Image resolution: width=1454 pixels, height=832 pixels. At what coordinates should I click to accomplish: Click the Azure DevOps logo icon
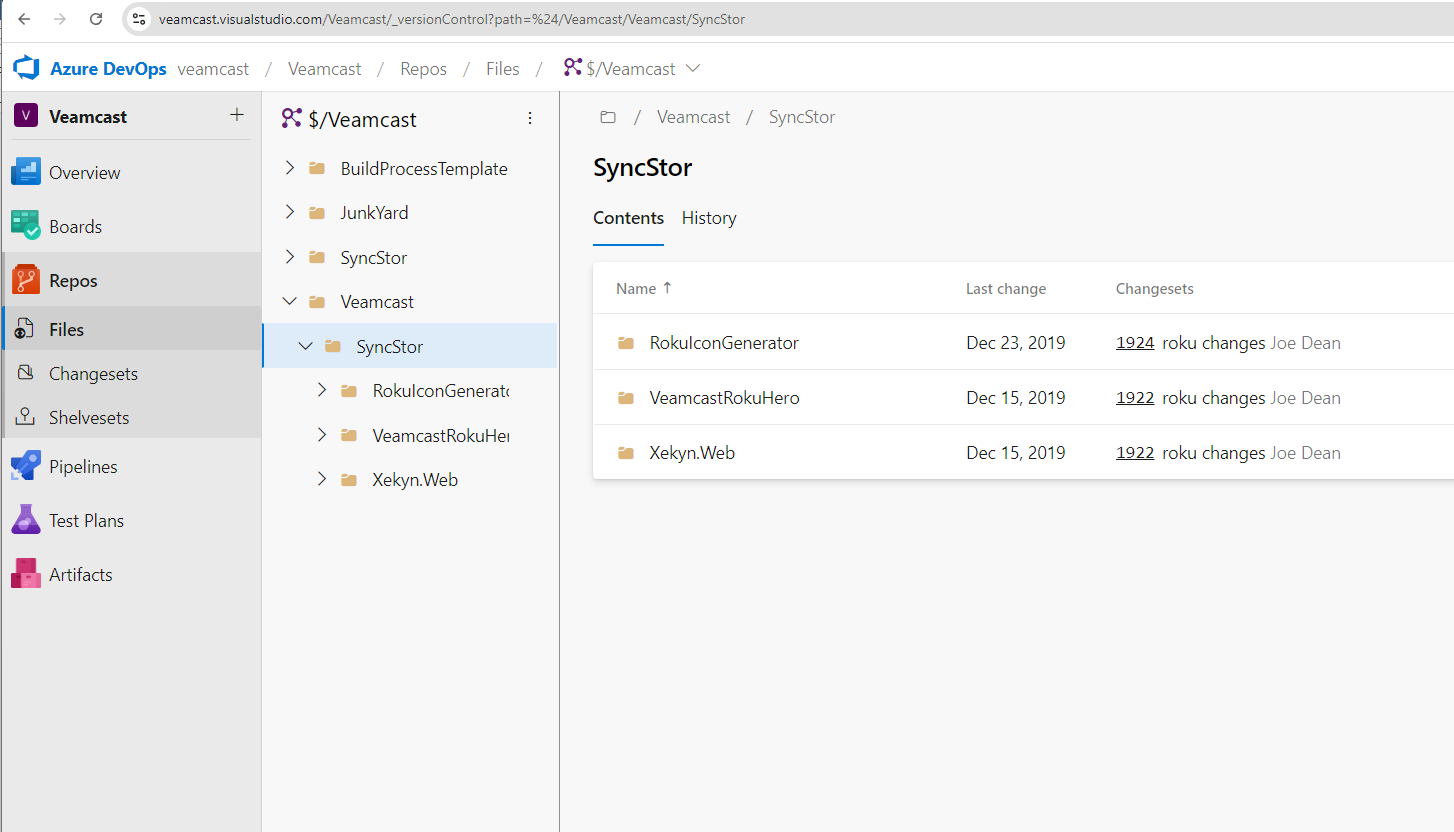click(26, 68)
